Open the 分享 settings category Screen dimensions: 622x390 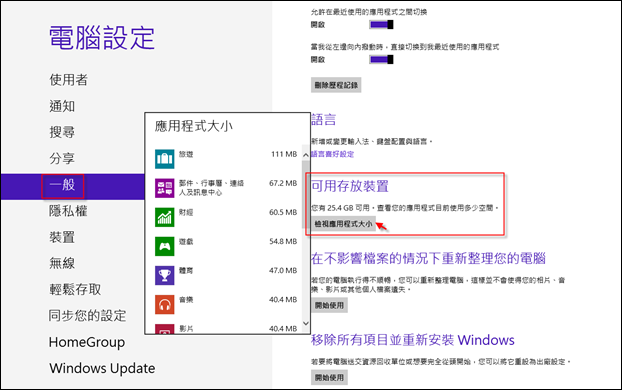point(62,158)
